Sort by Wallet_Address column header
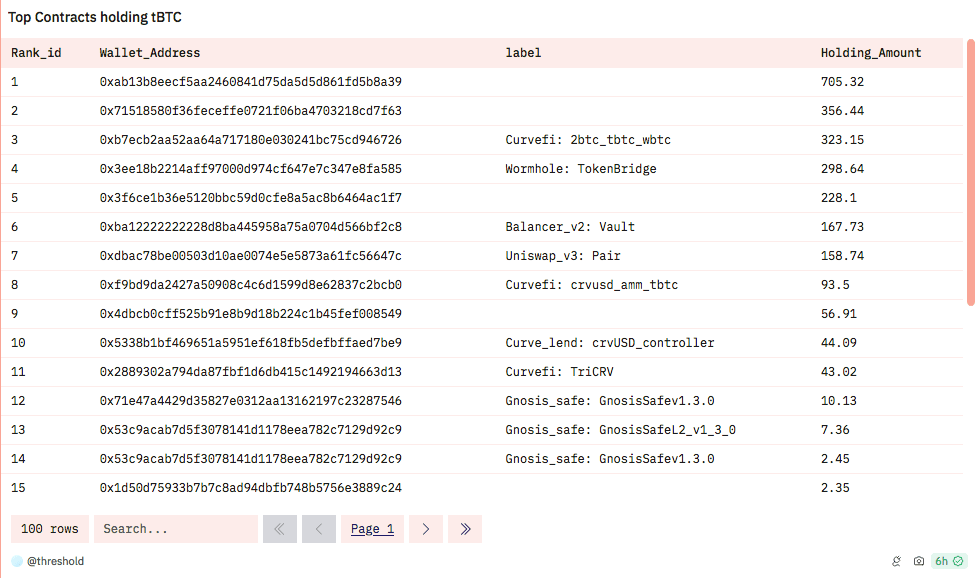 pyautogui.click(x=149, y=53)
